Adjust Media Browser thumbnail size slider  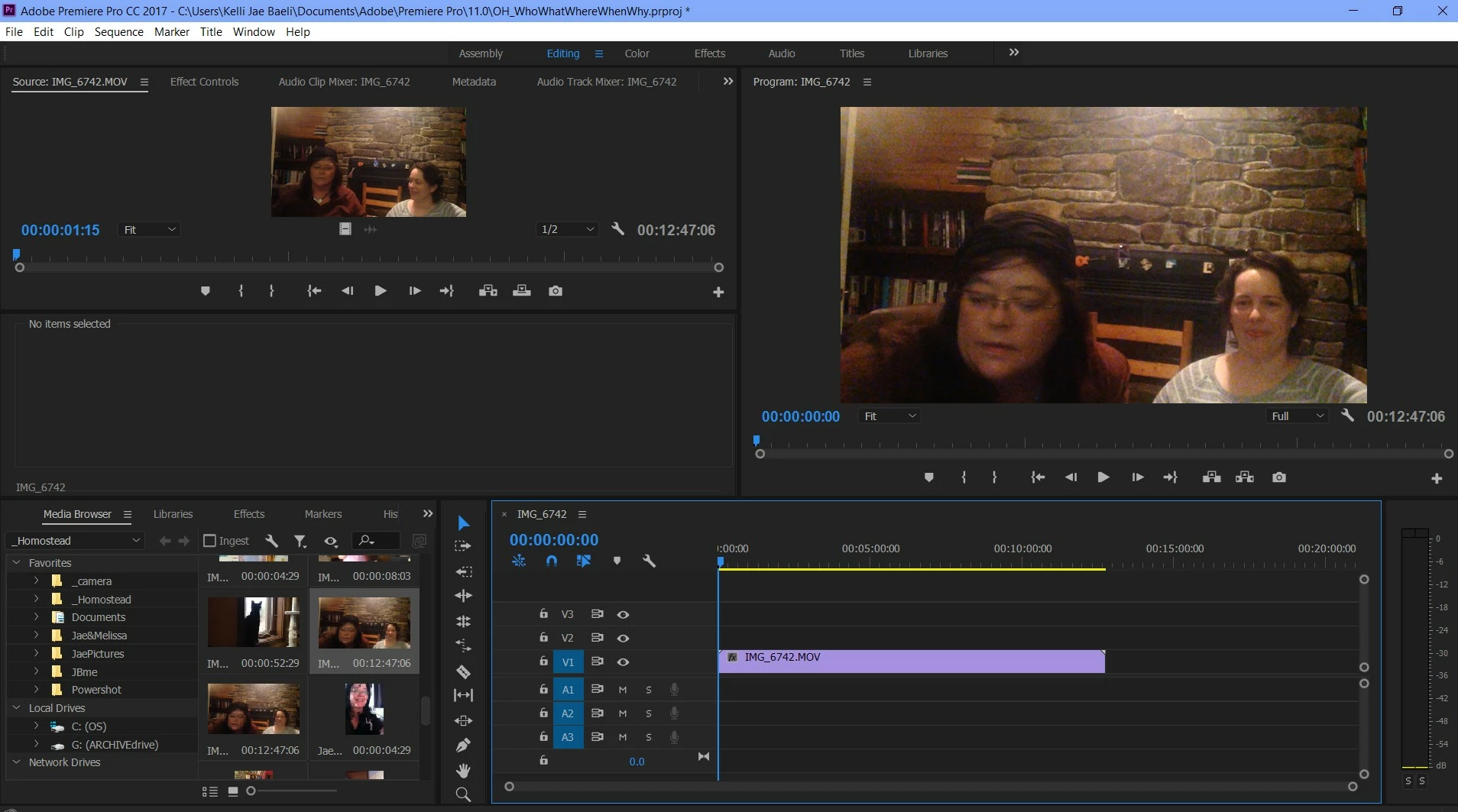(251, 791)
